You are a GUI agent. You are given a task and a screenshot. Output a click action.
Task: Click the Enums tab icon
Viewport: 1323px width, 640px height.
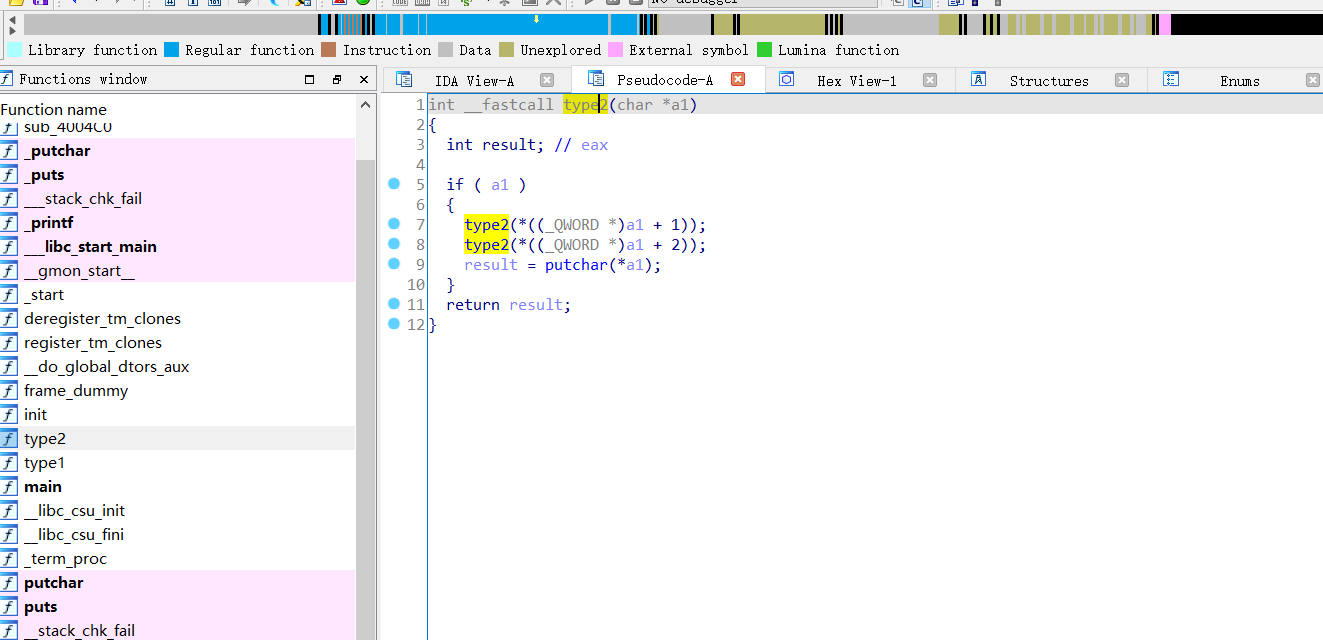[1171, 80]
